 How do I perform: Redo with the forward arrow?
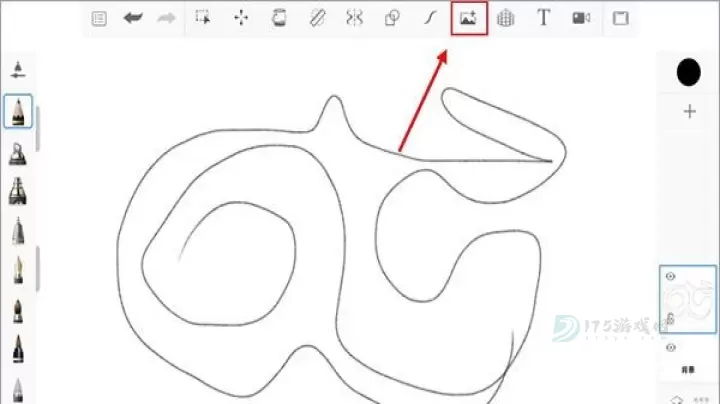tap(166, 18)
